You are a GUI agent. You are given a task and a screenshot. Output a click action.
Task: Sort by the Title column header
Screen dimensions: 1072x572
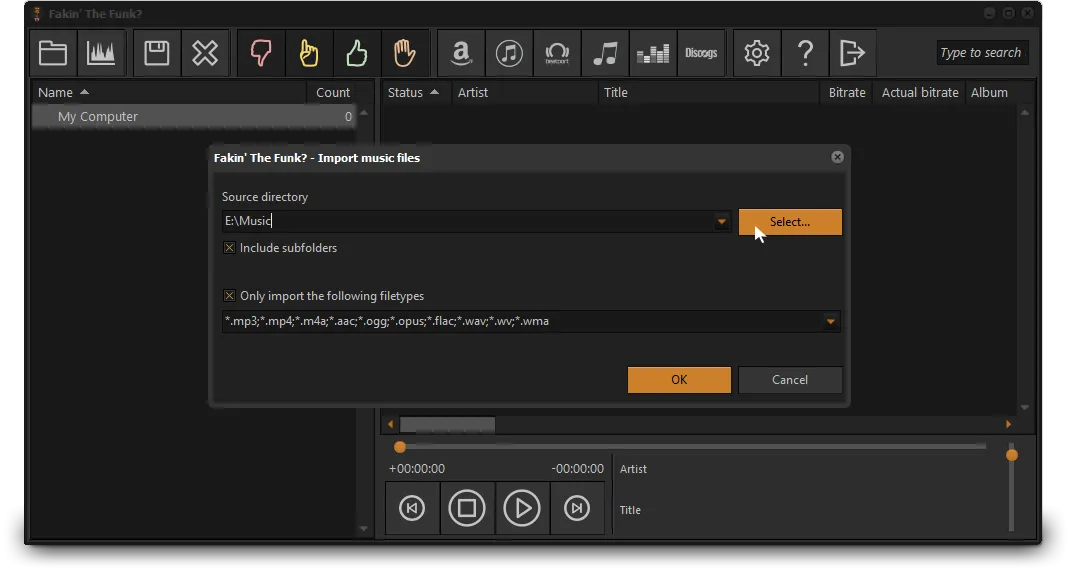click(x=709, y=92)
